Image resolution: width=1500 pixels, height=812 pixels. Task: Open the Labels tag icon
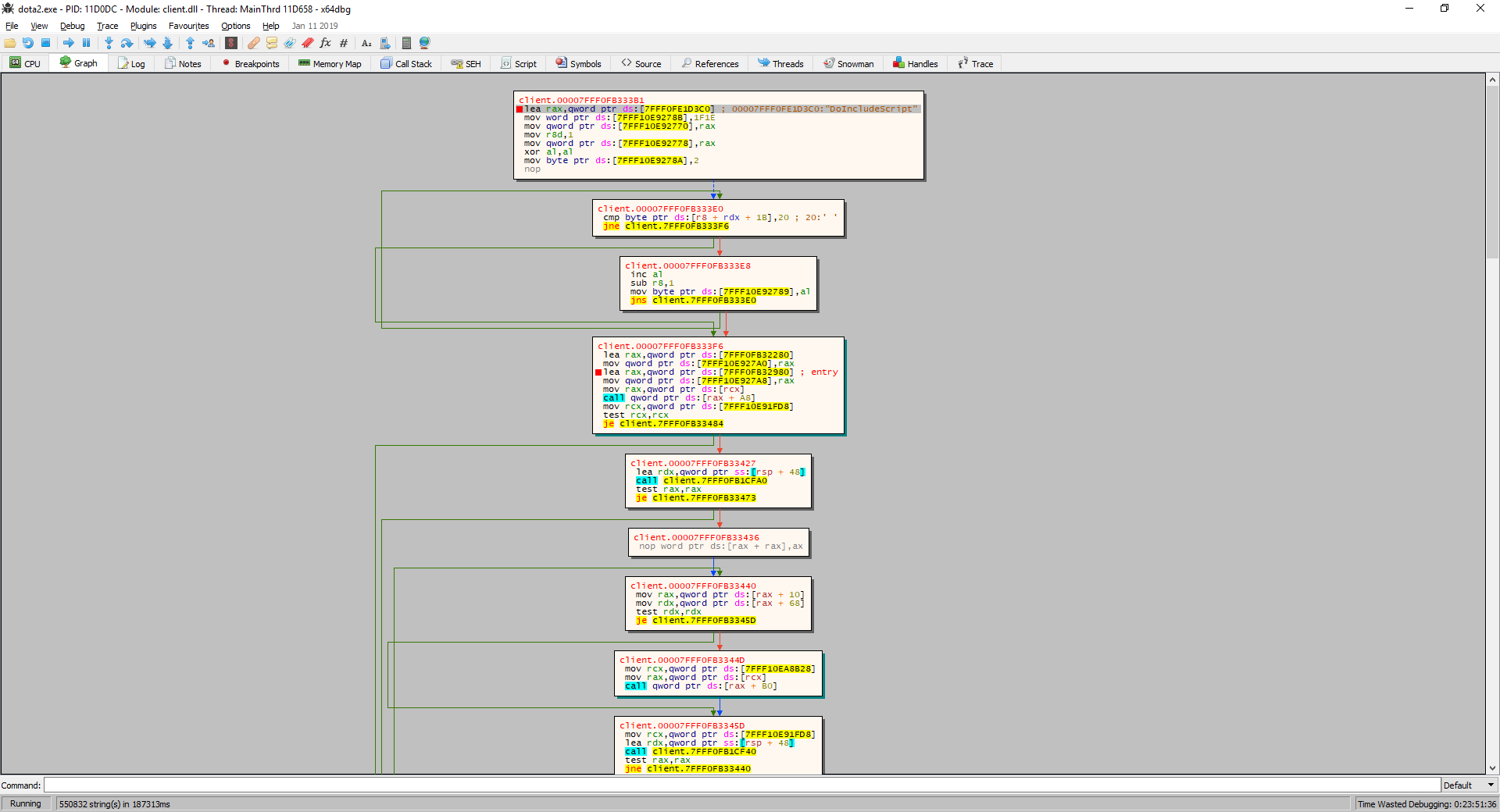point(290,43)
